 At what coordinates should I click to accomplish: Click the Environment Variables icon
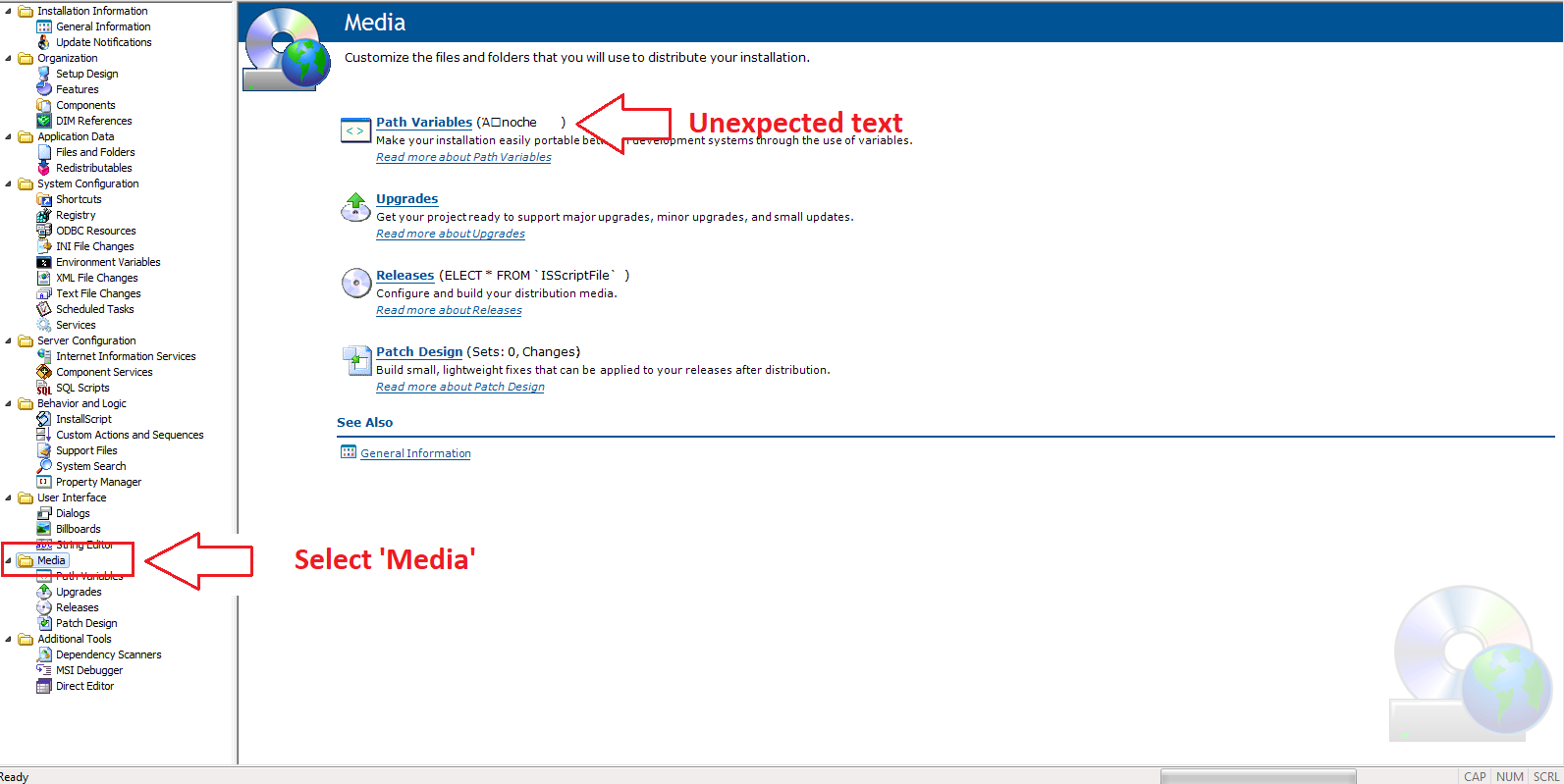click(x=44, y=262)
